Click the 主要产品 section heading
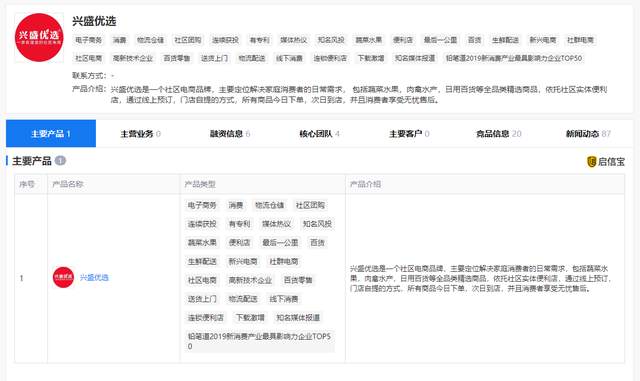Viewport: 640px width, 381px height. 32,161
